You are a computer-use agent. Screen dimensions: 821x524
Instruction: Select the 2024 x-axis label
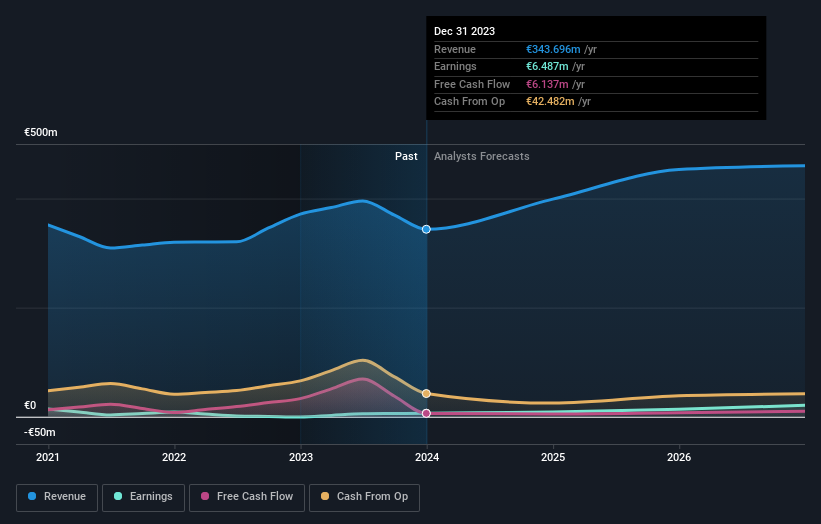(x=427, y=457)
